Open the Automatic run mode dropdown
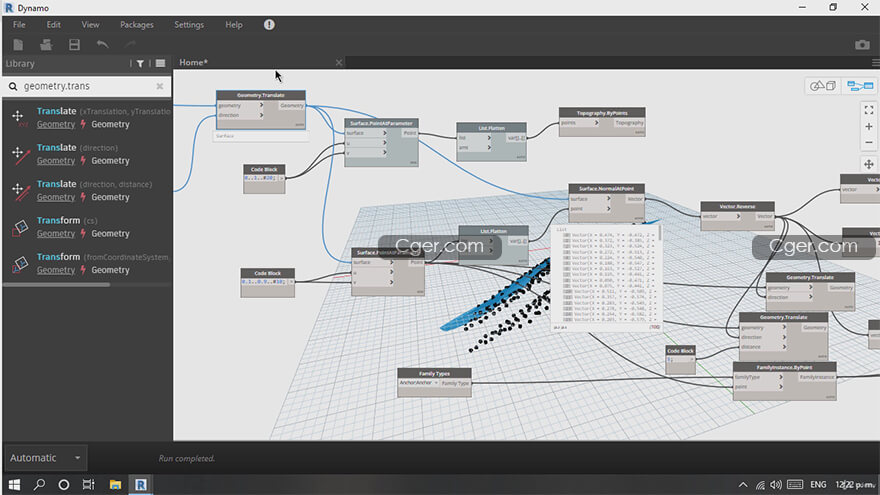Viewport: 880px width, 495px height. (x=45, y=458)
